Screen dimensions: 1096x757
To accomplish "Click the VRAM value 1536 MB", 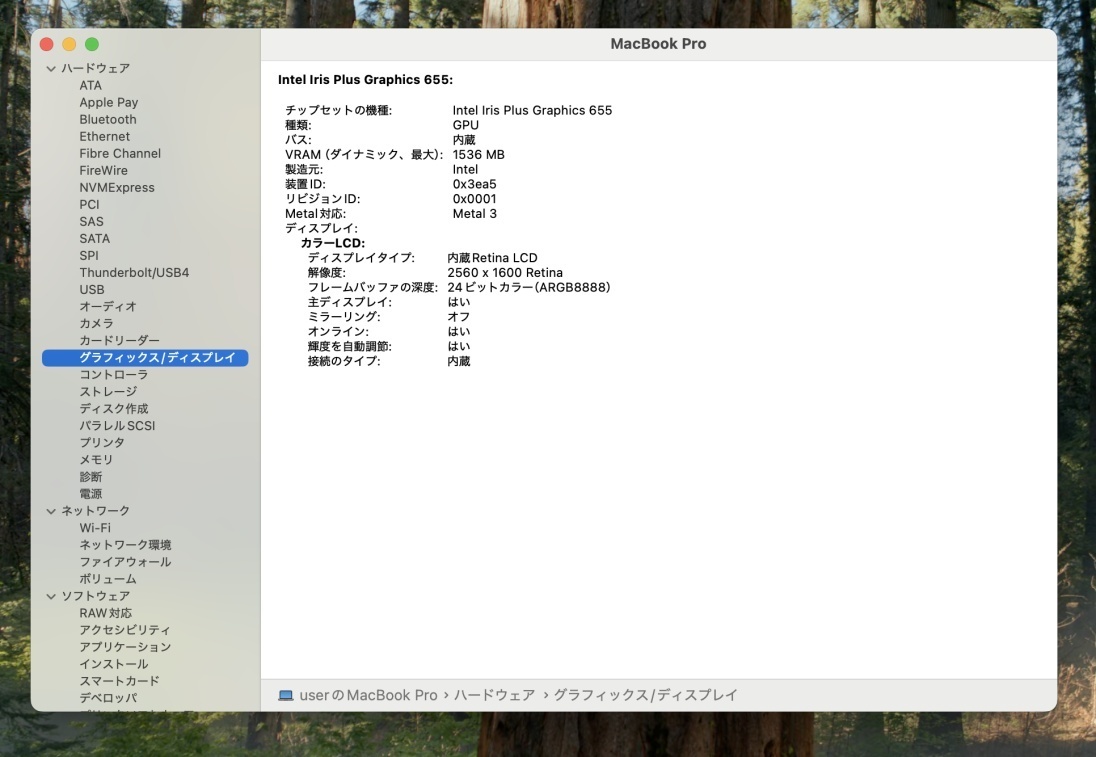I will click(479, 154).
